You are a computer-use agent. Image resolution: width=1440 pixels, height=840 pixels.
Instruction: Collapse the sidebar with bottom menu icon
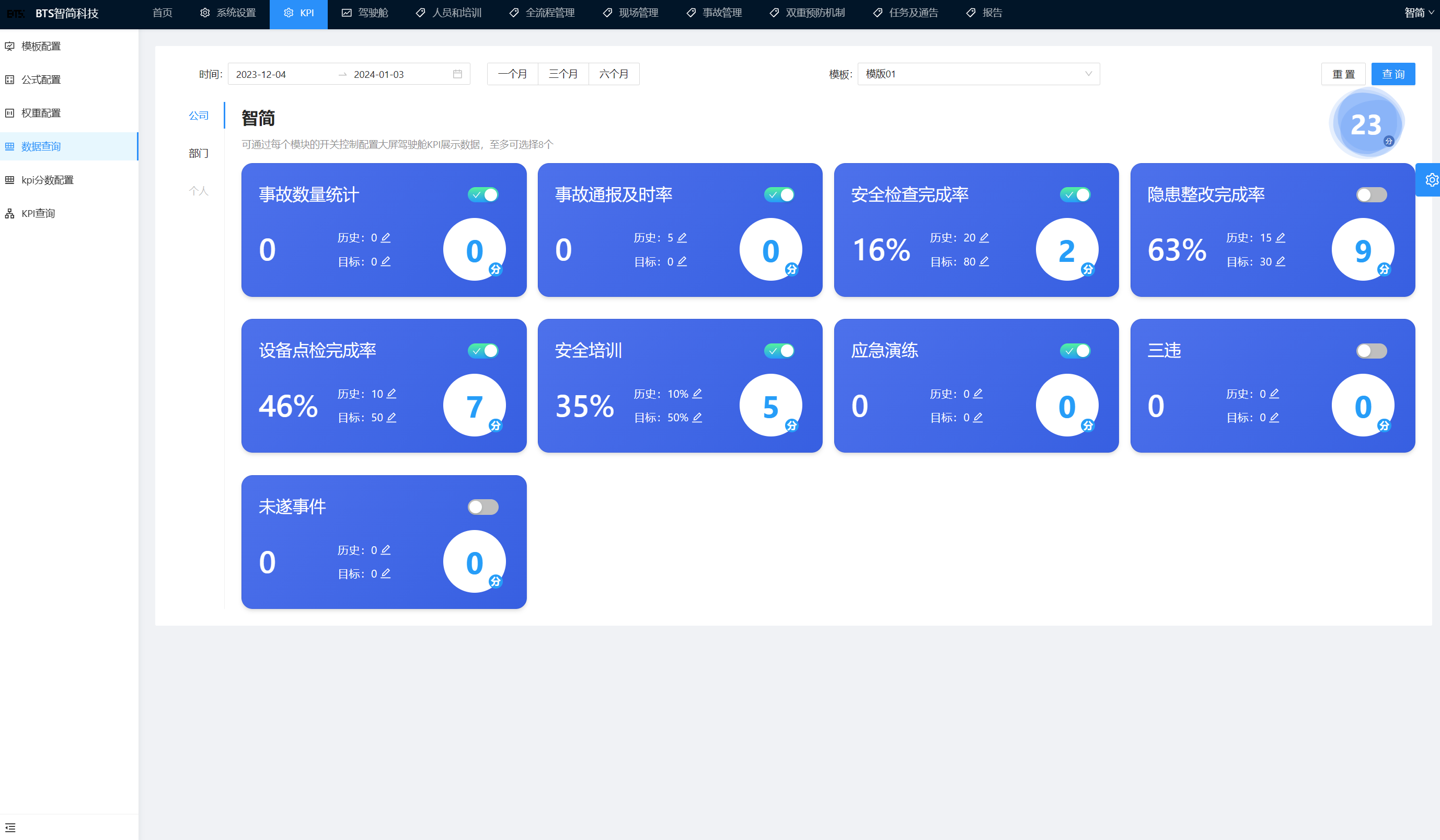[x=10, y=827]
